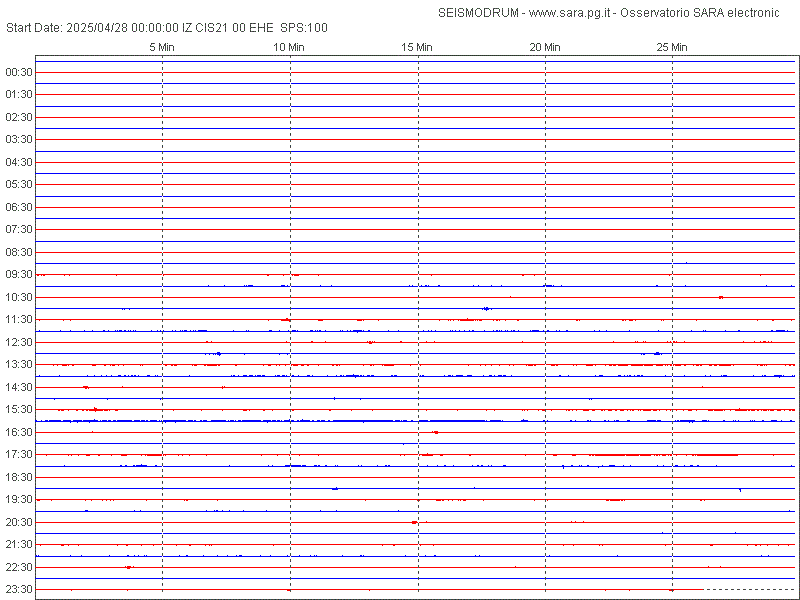Screen dimensions: 800x600
Task: Click the 20:30 row time label
Action: click(19, 522)
